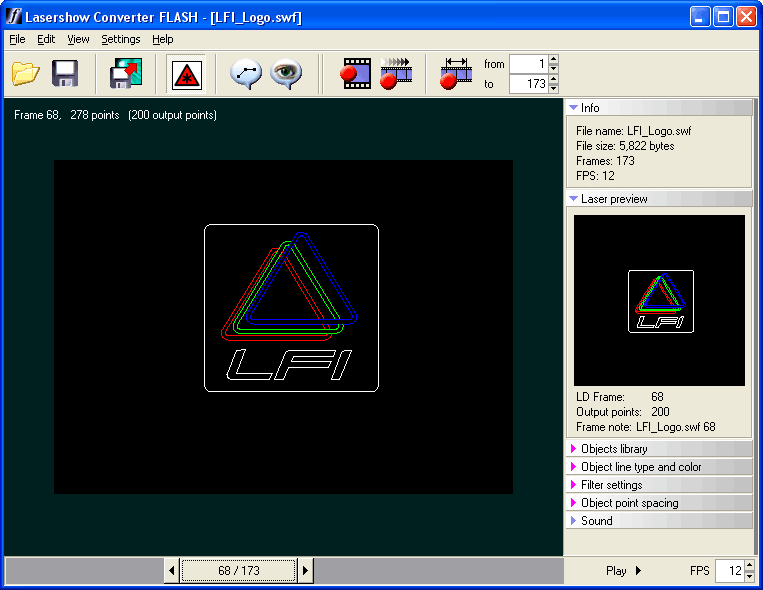The image size is (763, 590).
Task: Click the record single frame filmstrip icon
Action: (x=356, y=74)
